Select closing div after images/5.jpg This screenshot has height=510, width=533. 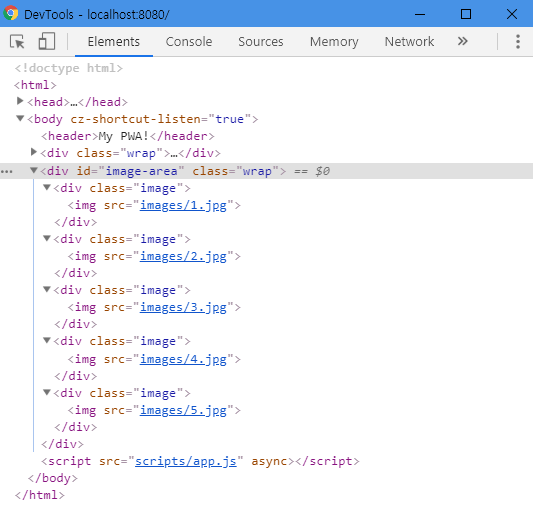coord(75,427)
